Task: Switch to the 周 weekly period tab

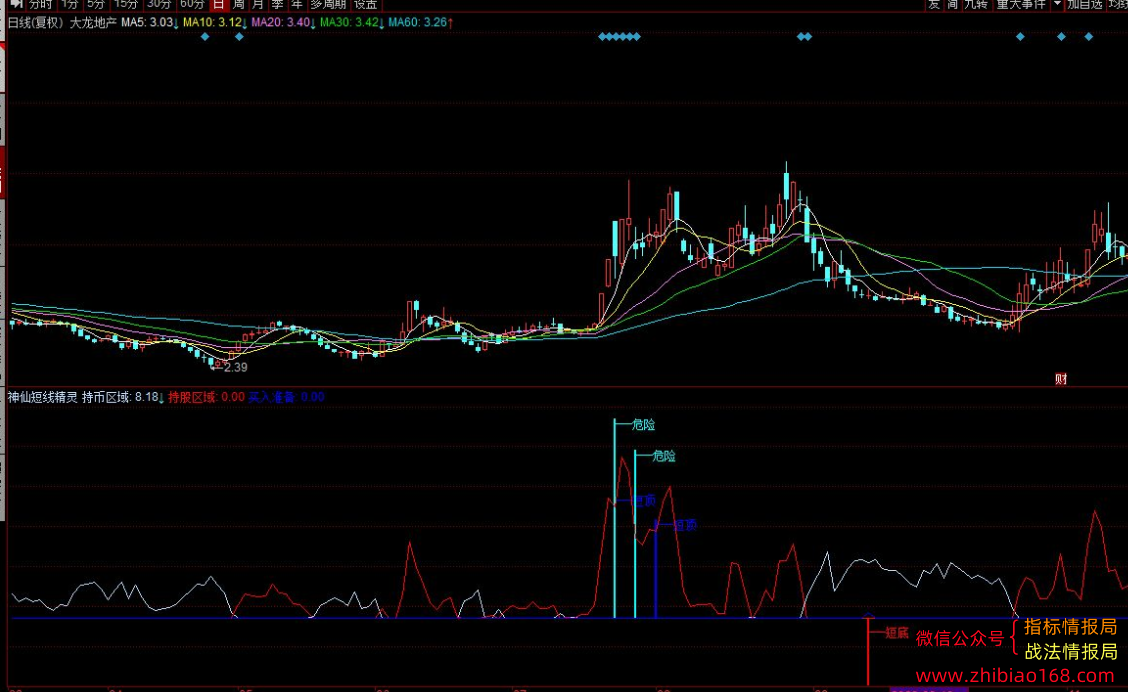Action: point(239,4)
